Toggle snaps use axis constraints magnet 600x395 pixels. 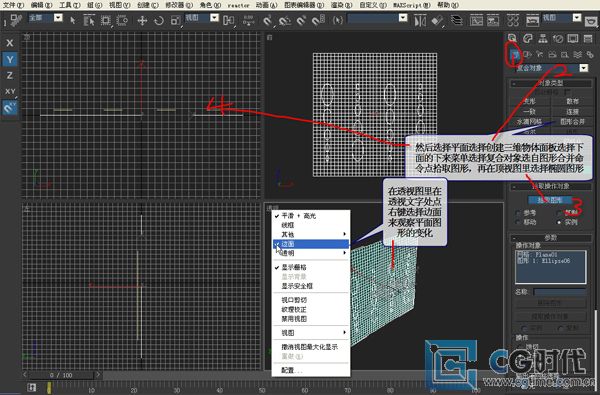coord(10,108)
